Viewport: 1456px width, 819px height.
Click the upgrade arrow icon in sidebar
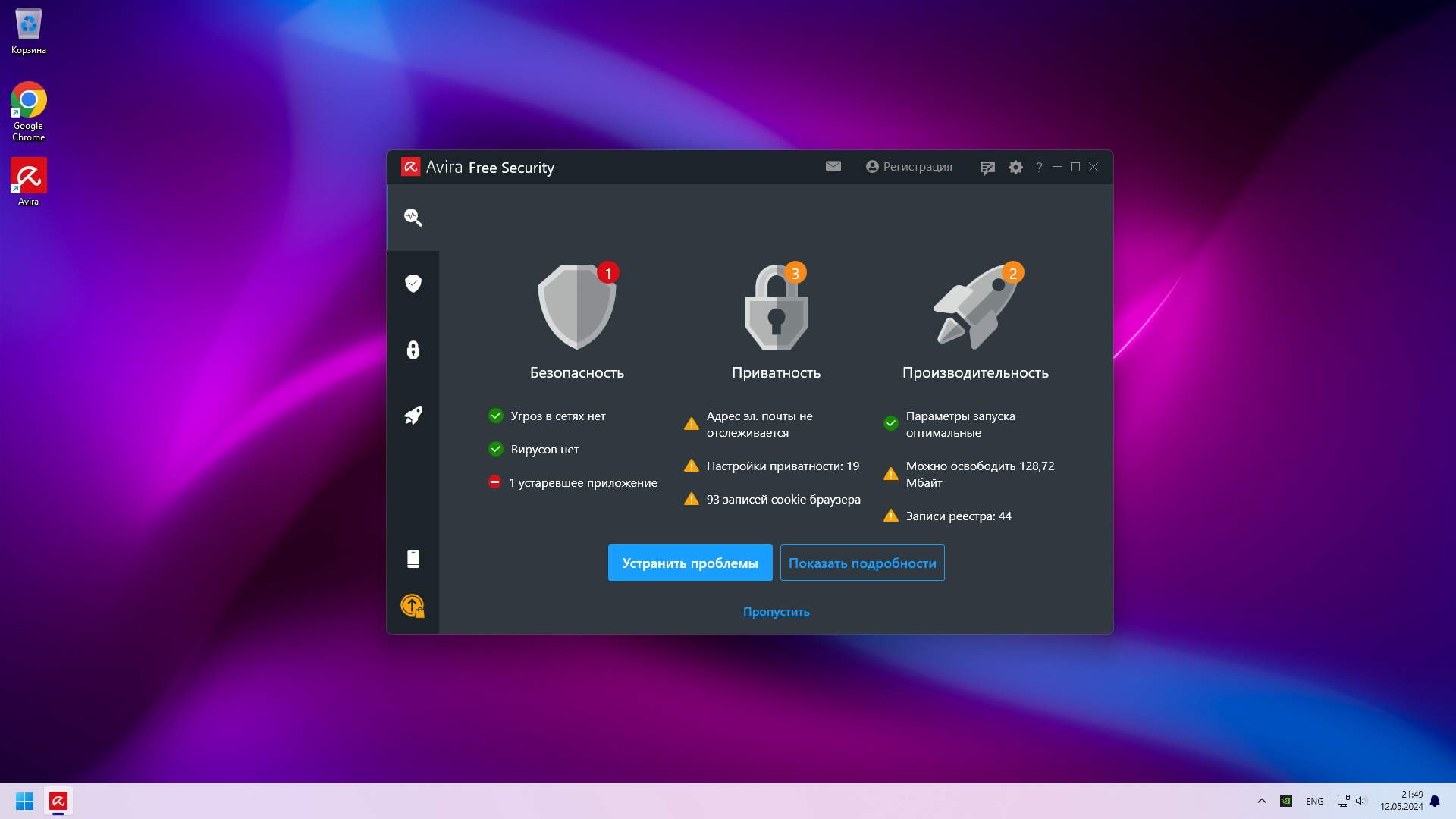(x=413, y=605)
